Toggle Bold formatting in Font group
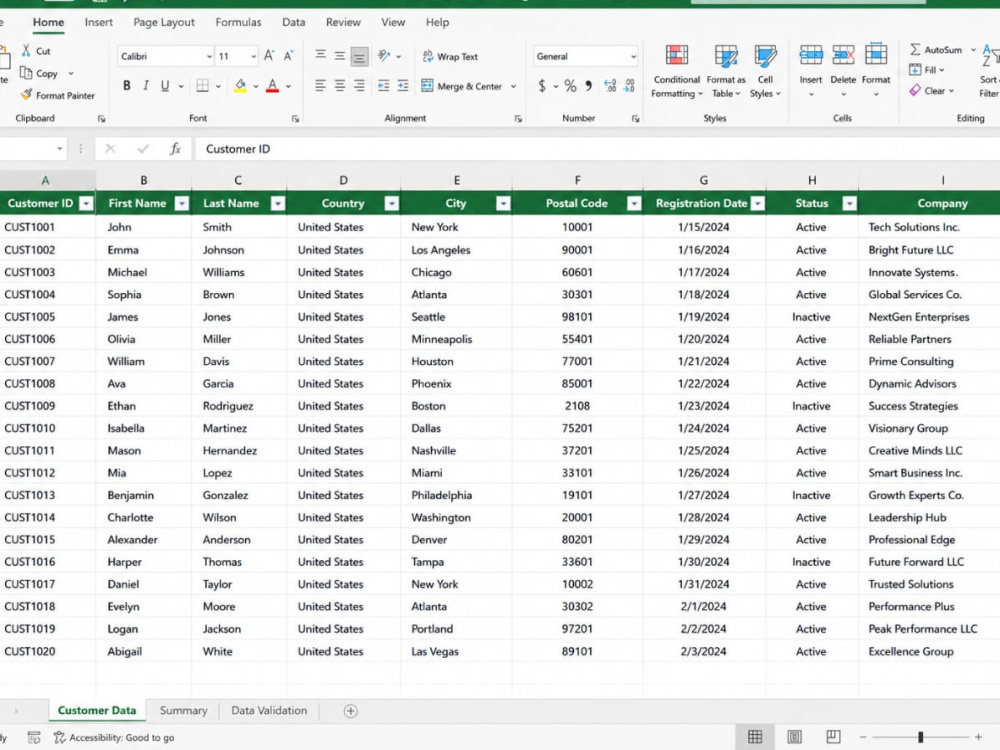Viewport: 1000px width, 750px height. click(x=126, y=85)
